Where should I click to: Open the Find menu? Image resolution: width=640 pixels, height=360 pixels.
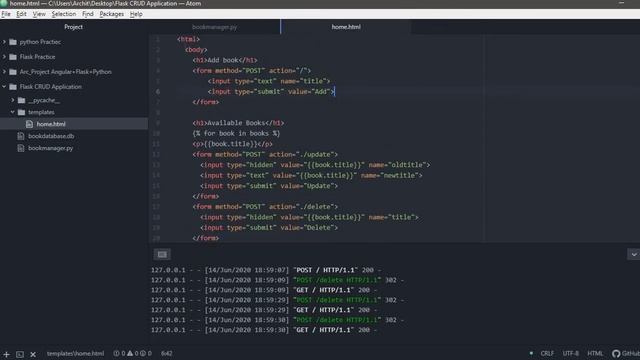pyautogui.click(x=88, y=14)
